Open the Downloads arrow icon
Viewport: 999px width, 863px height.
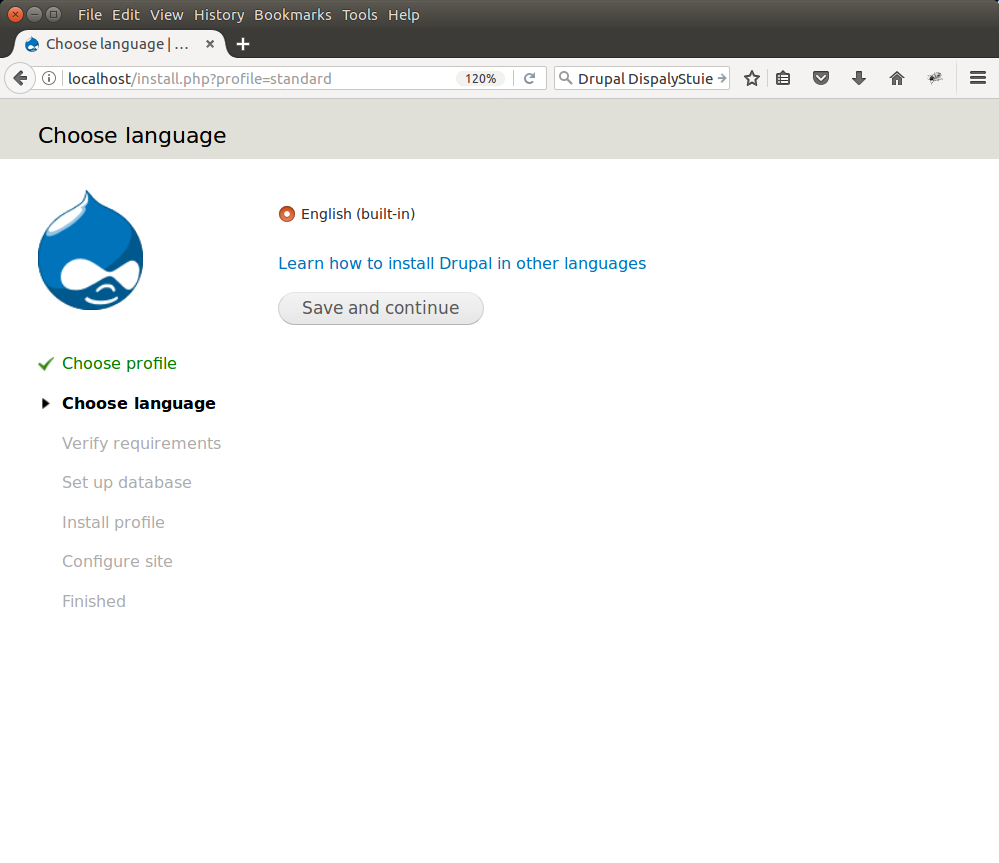(x=859, y=78)
